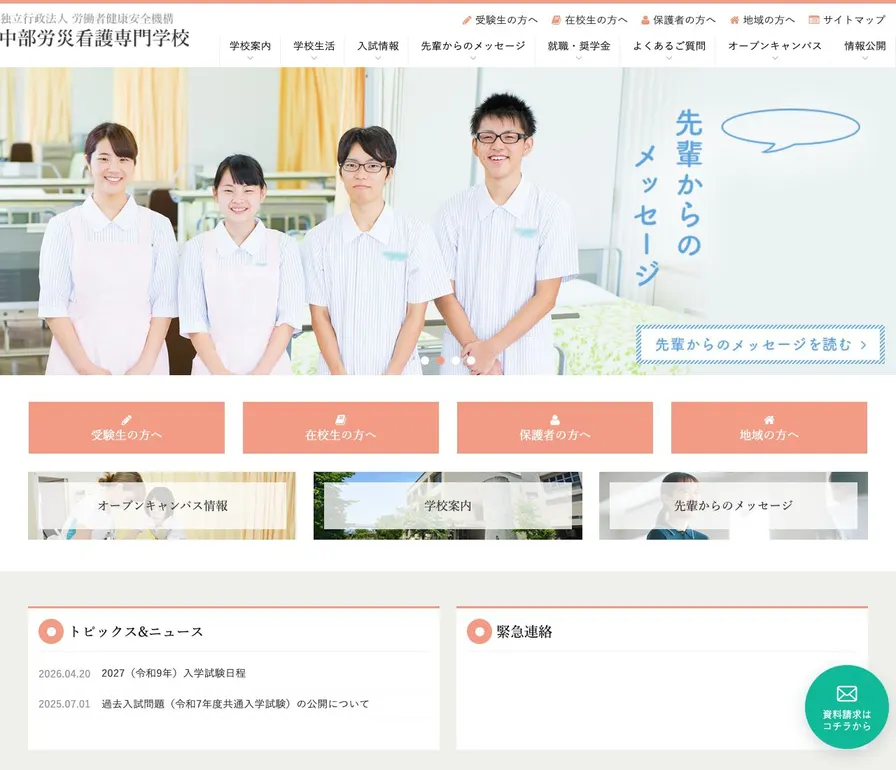Open the 学校案内 image card
896x770 pixels.
point(448,506)
